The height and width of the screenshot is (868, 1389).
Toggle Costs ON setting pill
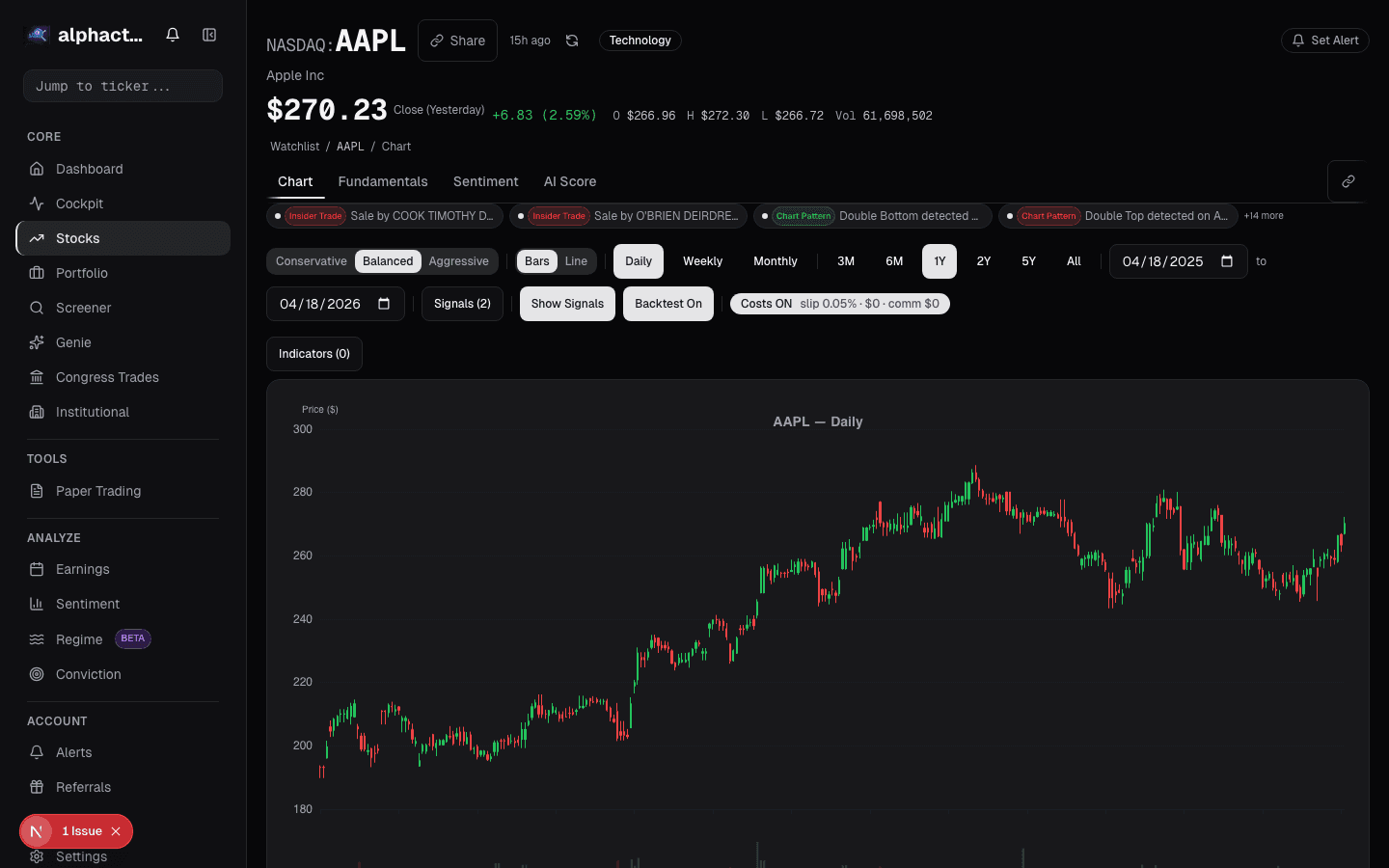(840, 304)
